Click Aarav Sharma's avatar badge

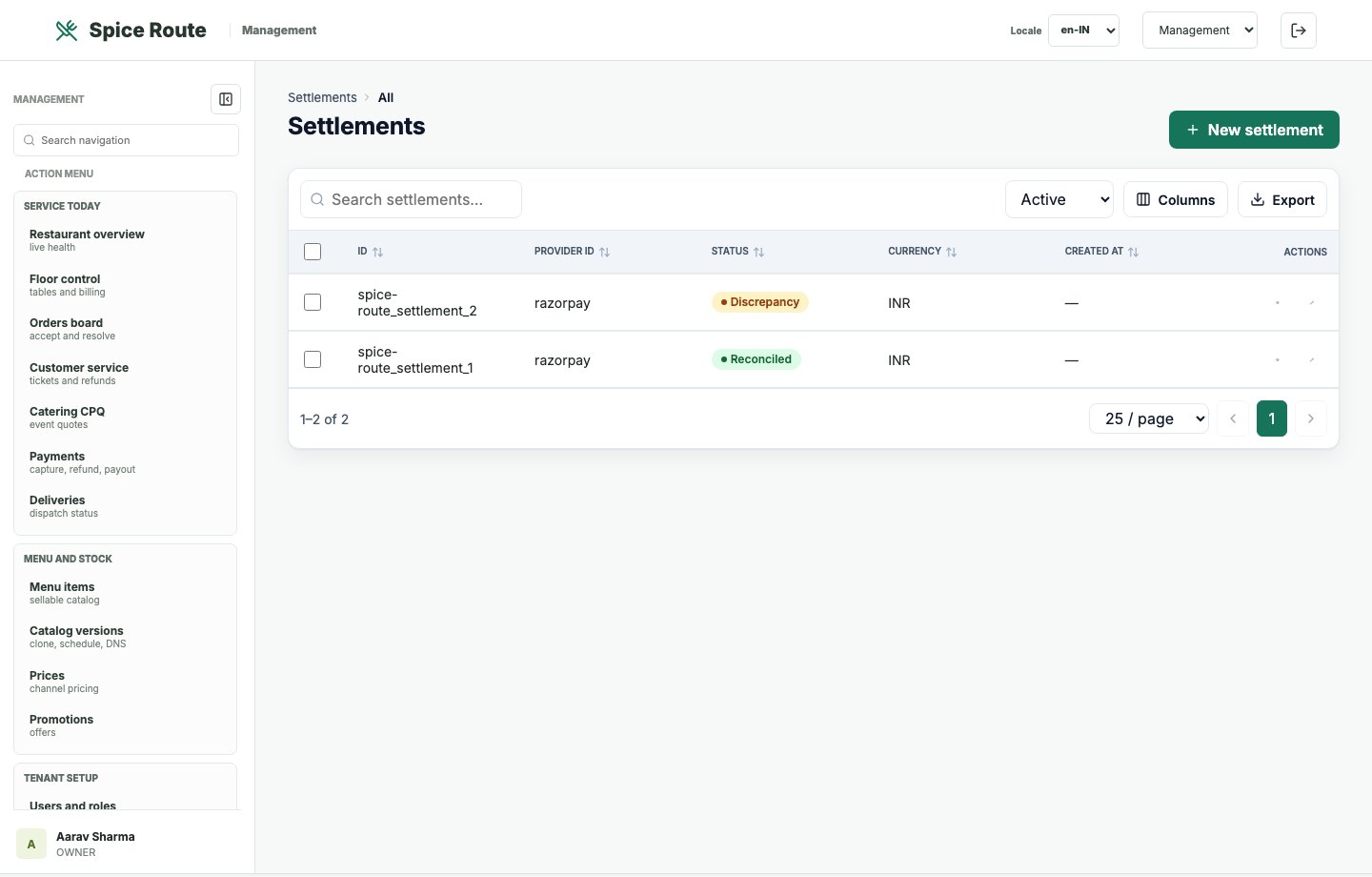31,844
